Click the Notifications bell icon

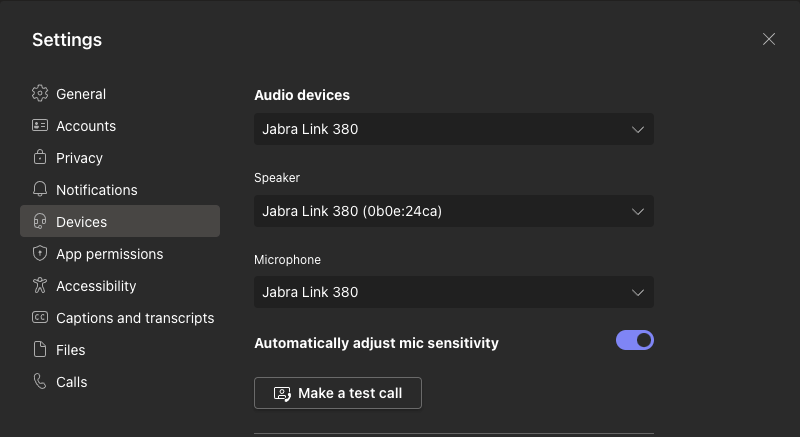tap(40, 189)
